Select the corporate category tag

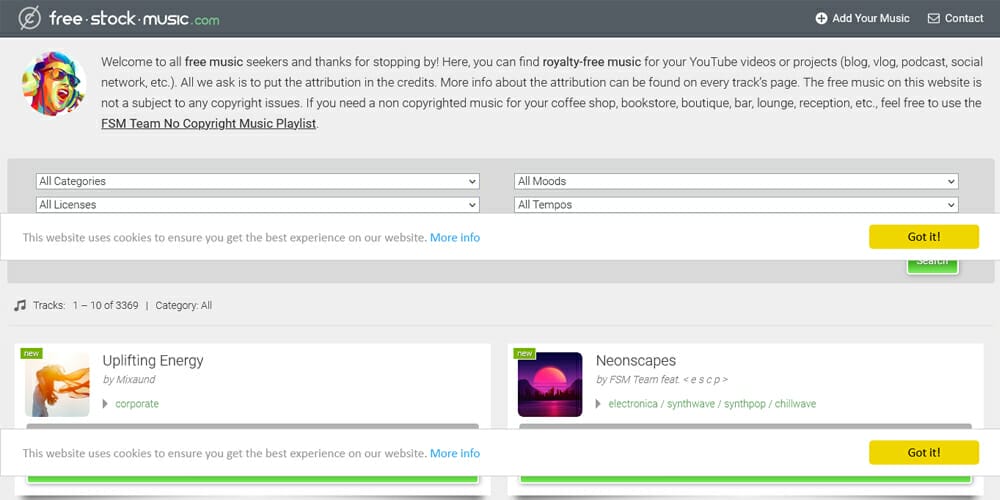tap(137, 404)
